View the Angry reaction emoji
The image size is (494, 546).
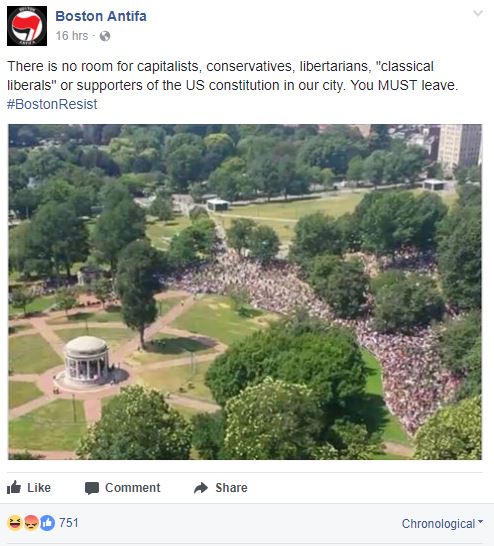tap(31, 523)
